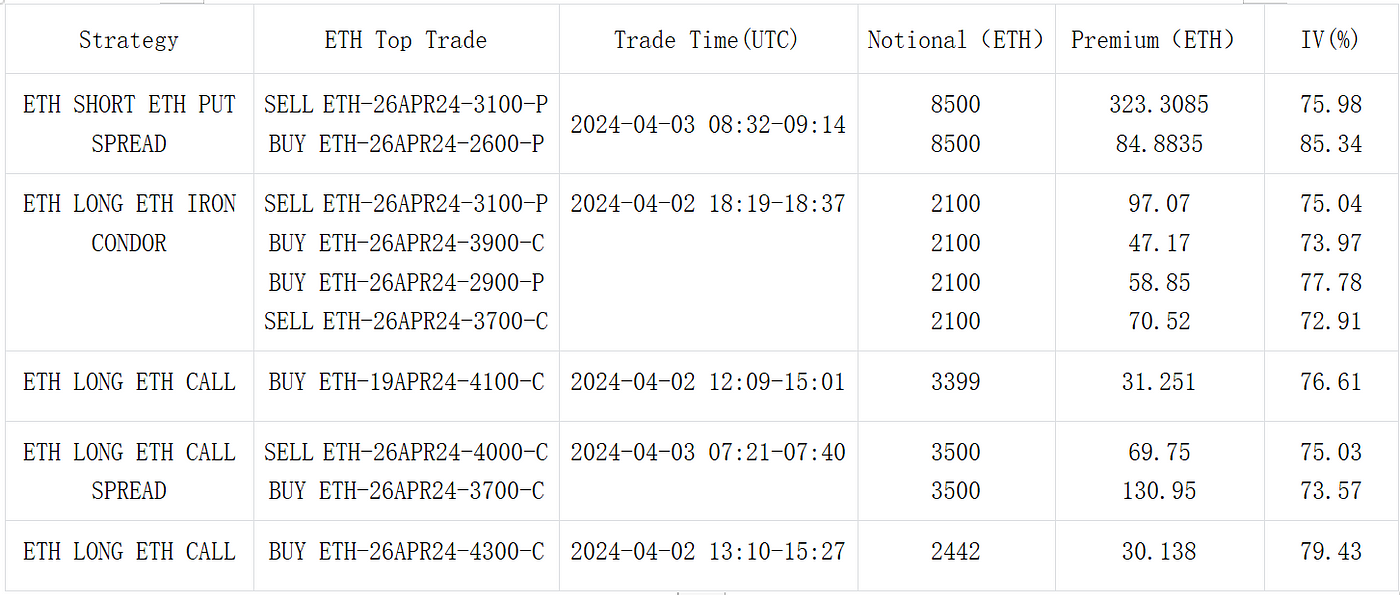1400x595 pixels.
Task: Select the BUY ETH-26APR24-3900-C trade text
Action: click(x=406, y=243)
